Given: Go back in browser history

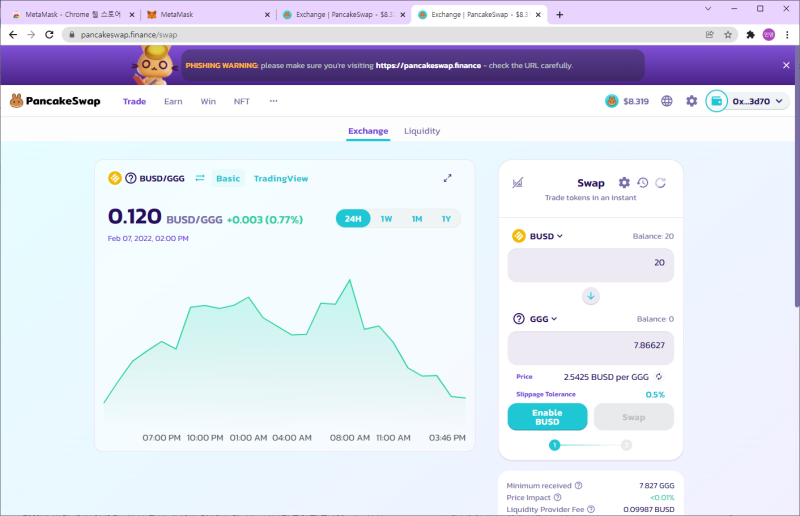Looking at the screenshot, I should point(13,35).
